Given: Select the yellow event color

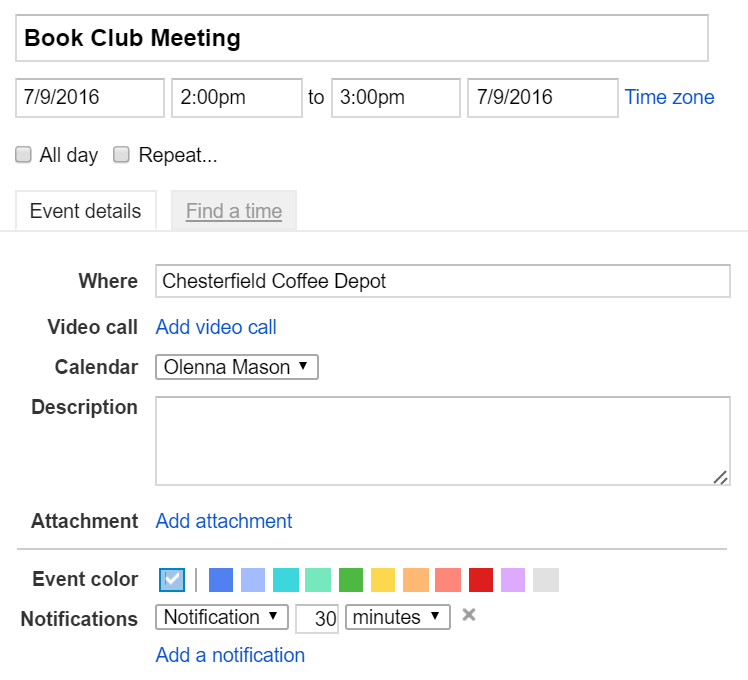Looking at the screenshot, I should click(x=383, y=580).
